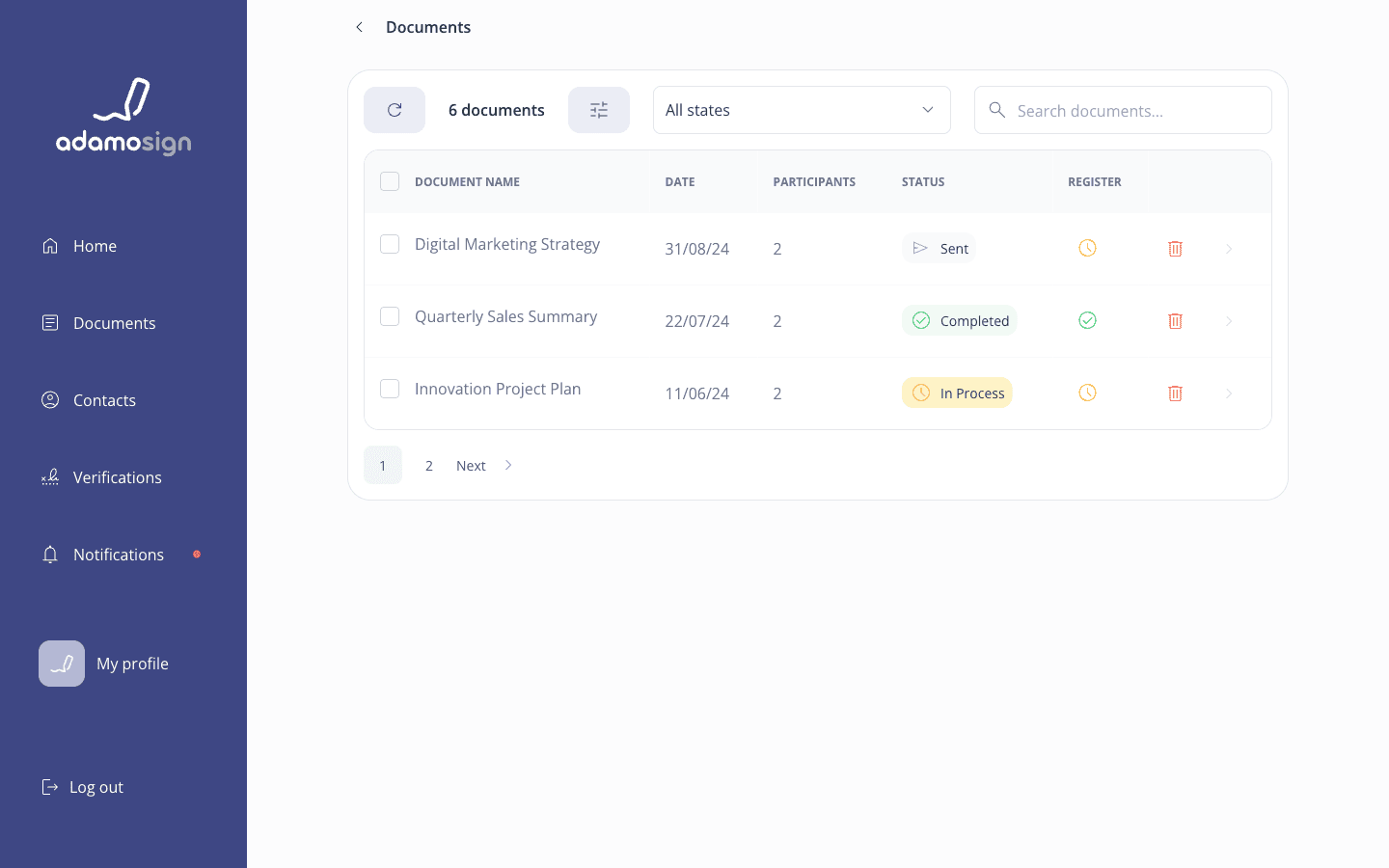Viewport: 1389px width, 868px height.
Task: Open Home in the sidebar
Action: coord(79,246)
